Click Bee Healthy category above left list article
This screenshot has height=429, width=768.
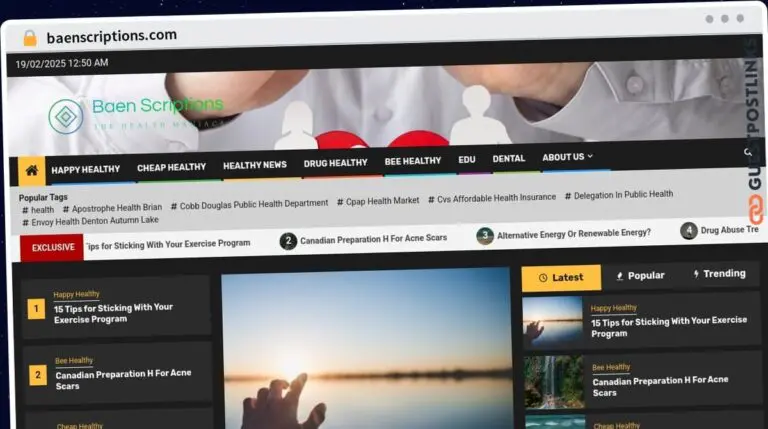coord(74,360)
